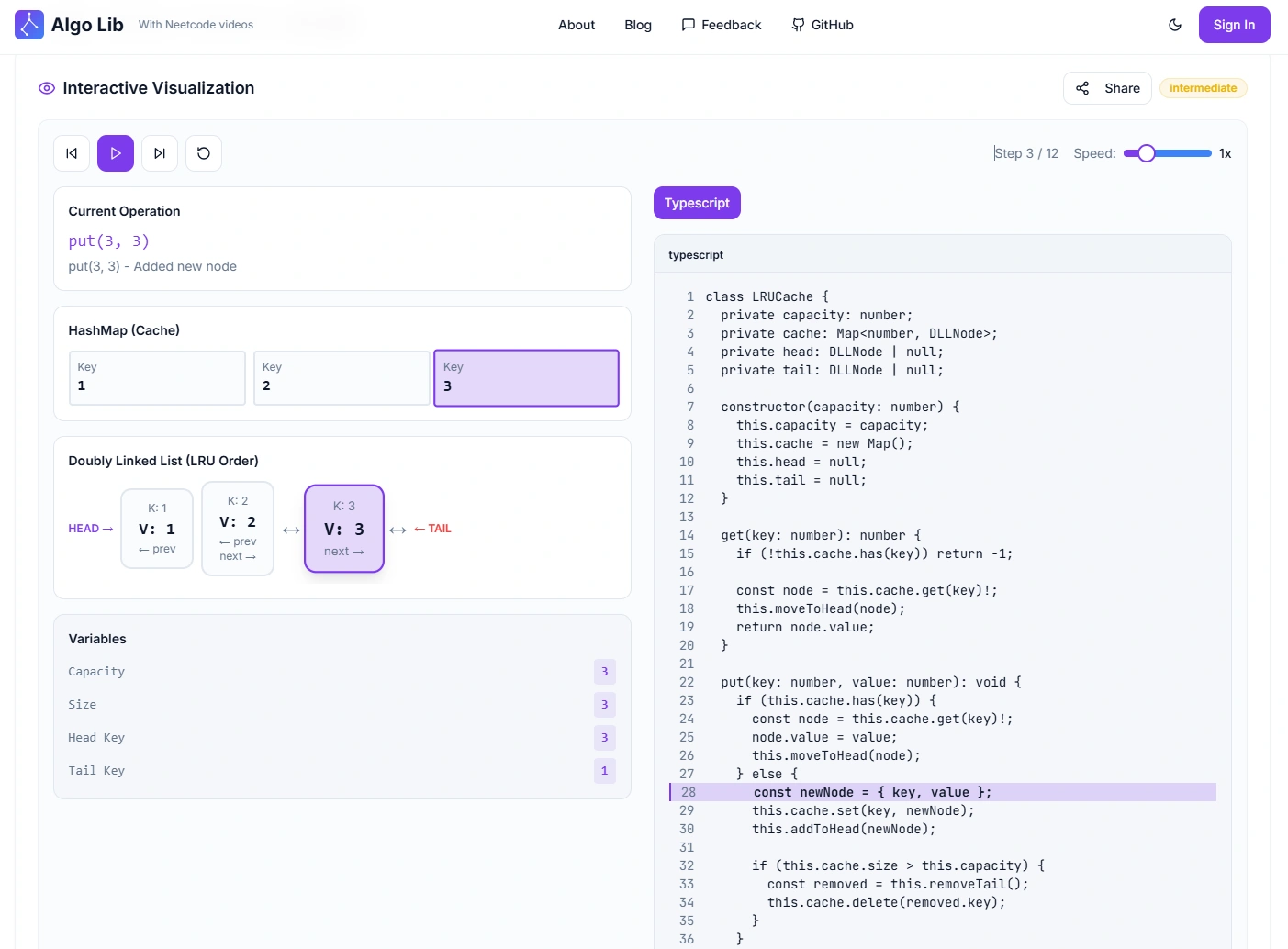Select the Typescript language tab
The height and width of the screenshot is (949, 1288).
click(697, 203)
